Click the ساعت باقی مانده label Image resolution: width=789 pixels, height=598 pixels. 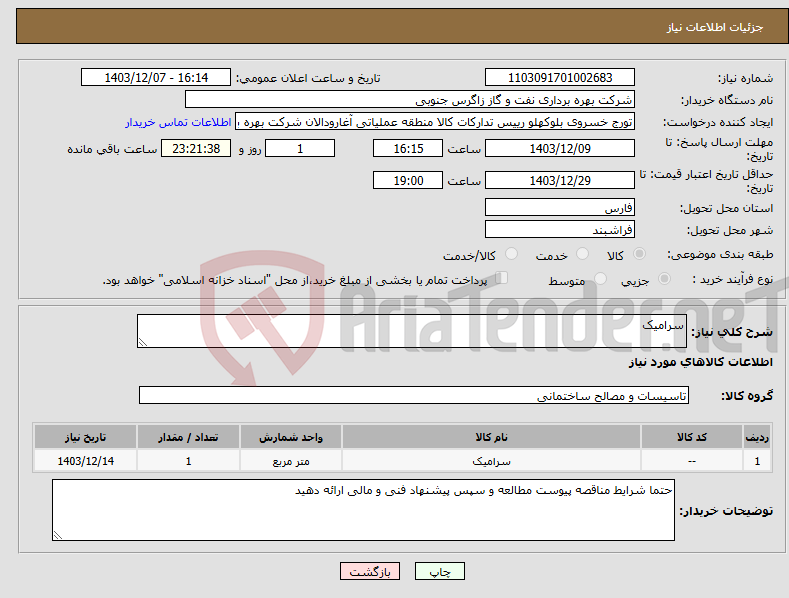click(x=112, y=149)
